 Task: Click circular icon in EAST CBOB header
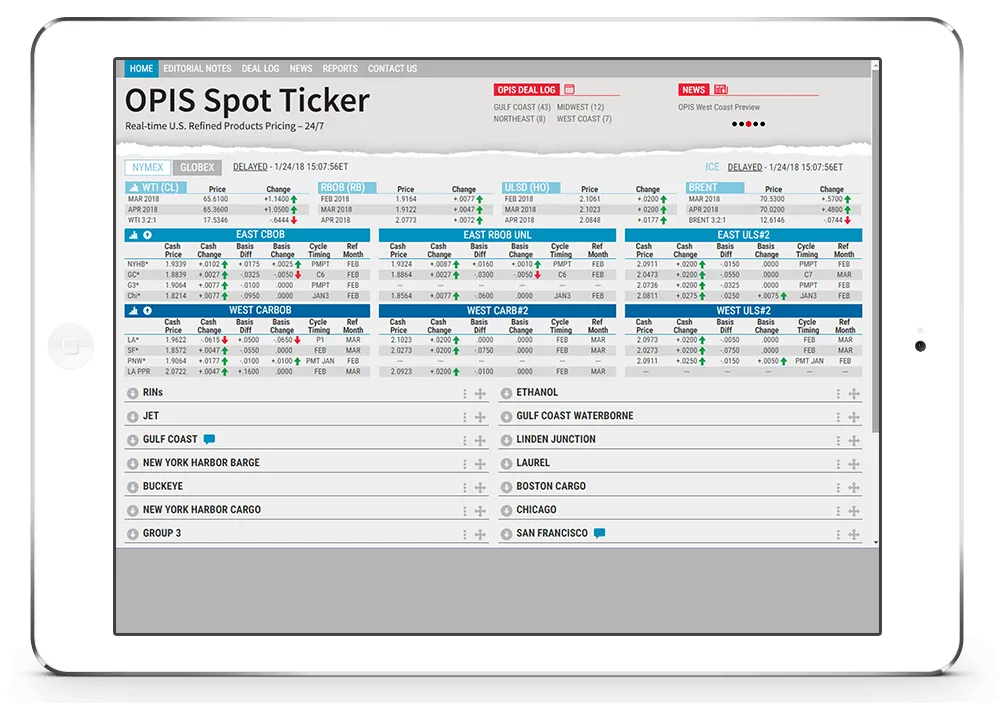[x=147, y=235]
